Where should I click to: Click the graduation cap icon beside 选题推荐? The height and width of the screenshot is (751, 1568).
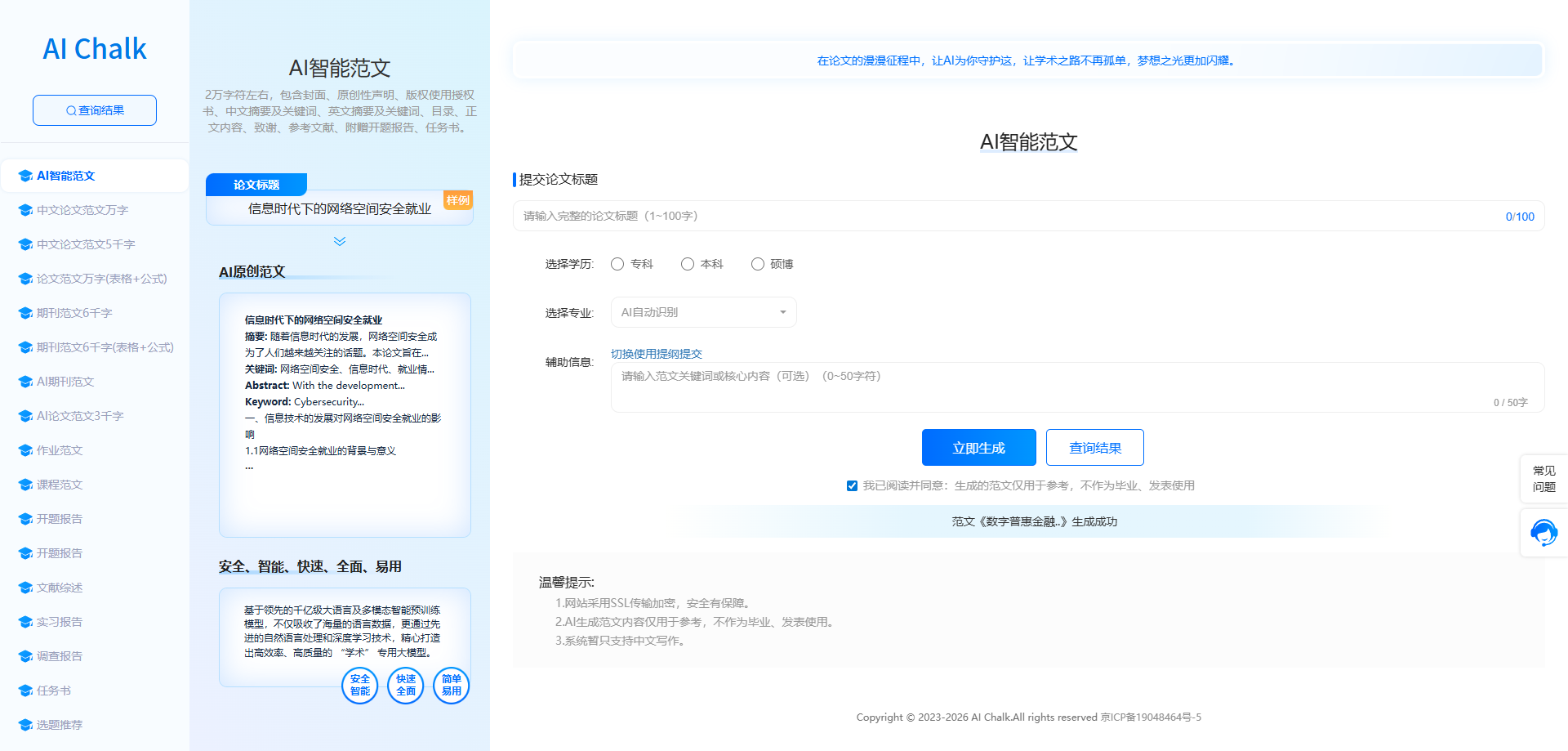click(25, 725)
